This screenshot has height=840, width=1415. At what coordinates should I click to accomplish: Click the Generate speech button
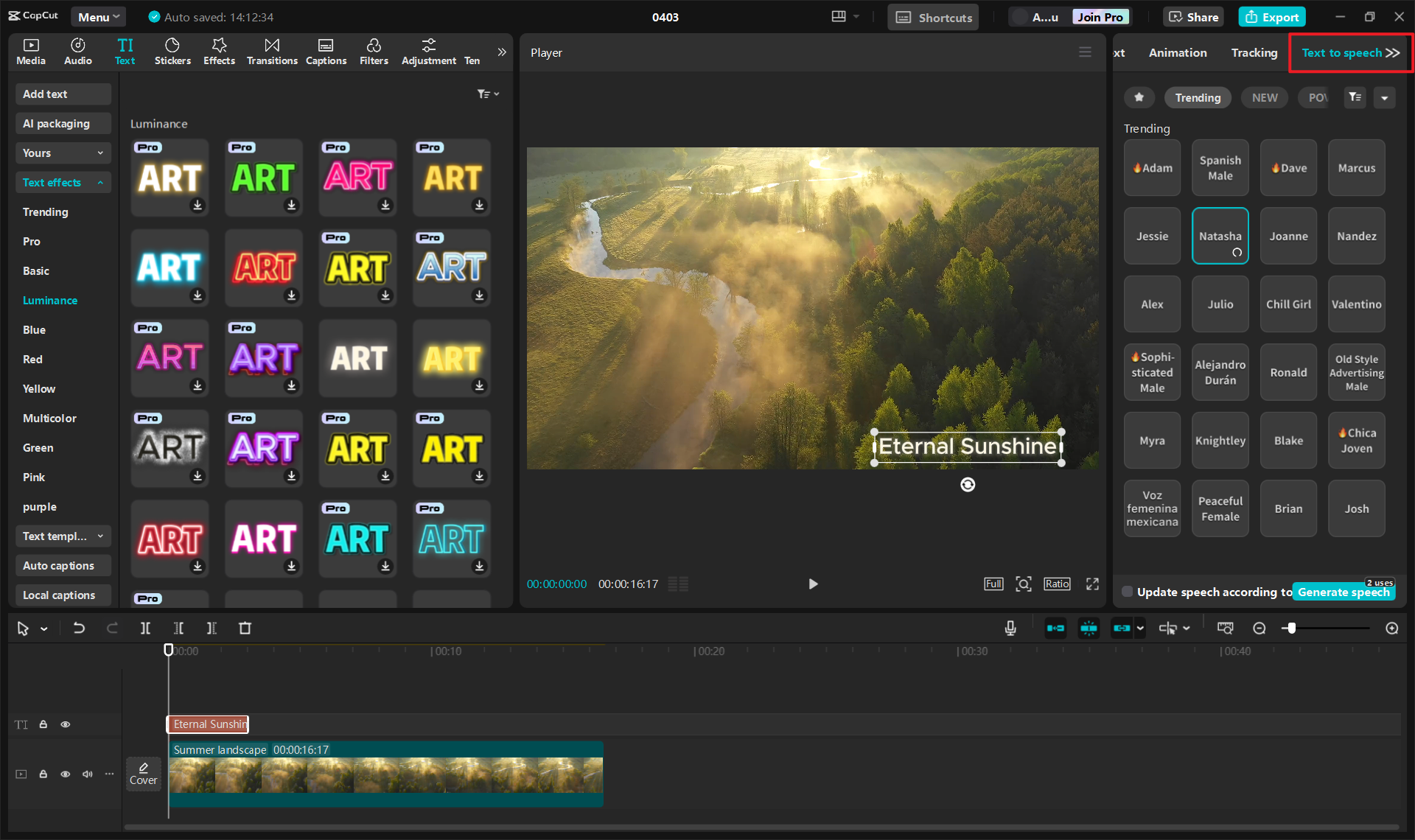click(x=1343, y=592)
